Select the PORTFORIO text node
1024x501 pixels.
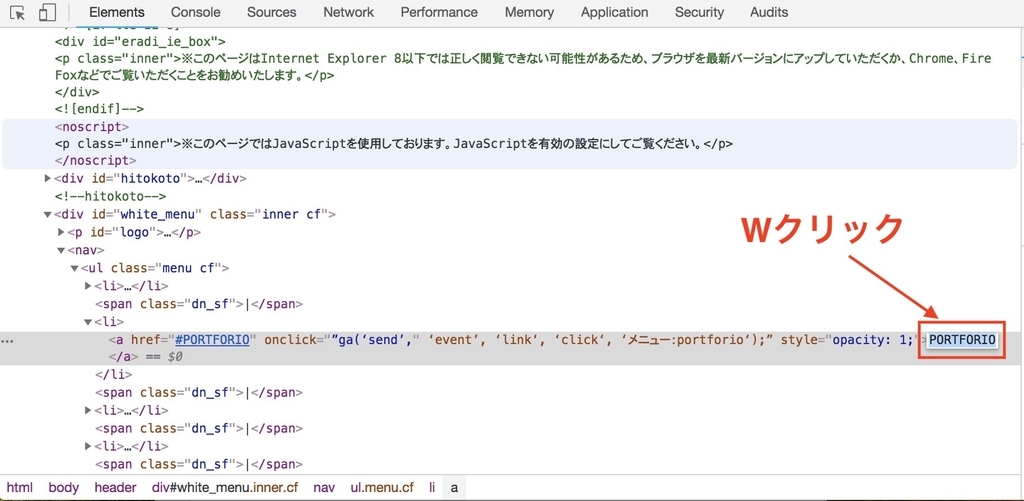point(961,340)
